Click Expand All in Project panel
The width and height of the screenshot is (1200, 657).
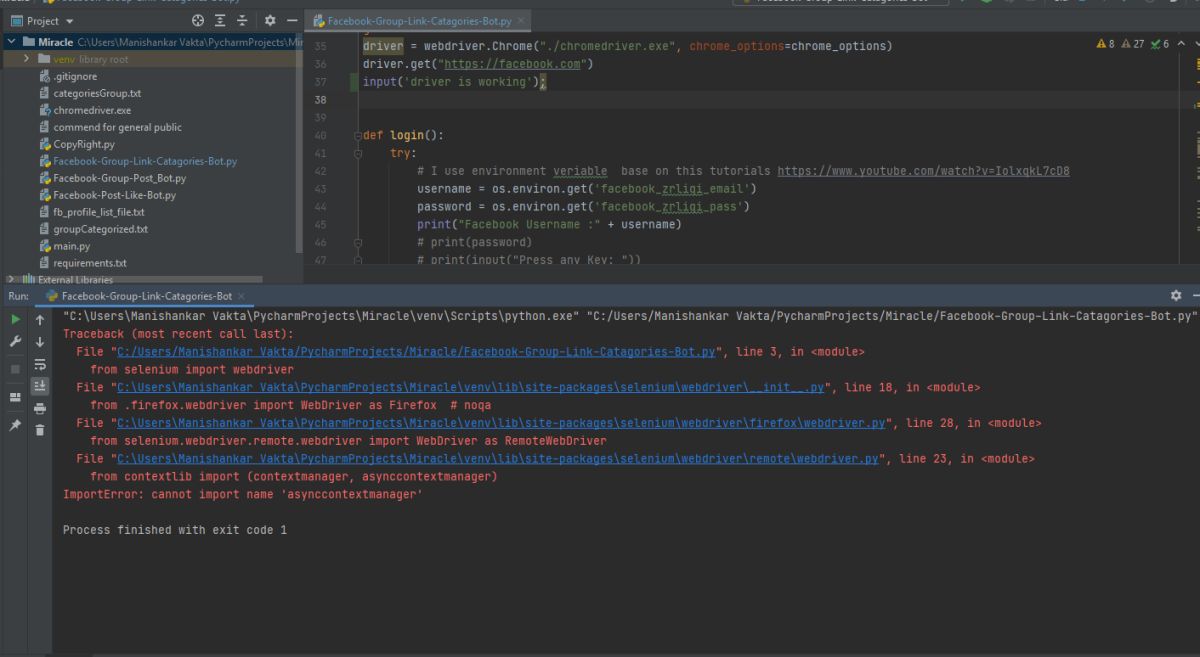pyautogui.click(x=220, y=20)
